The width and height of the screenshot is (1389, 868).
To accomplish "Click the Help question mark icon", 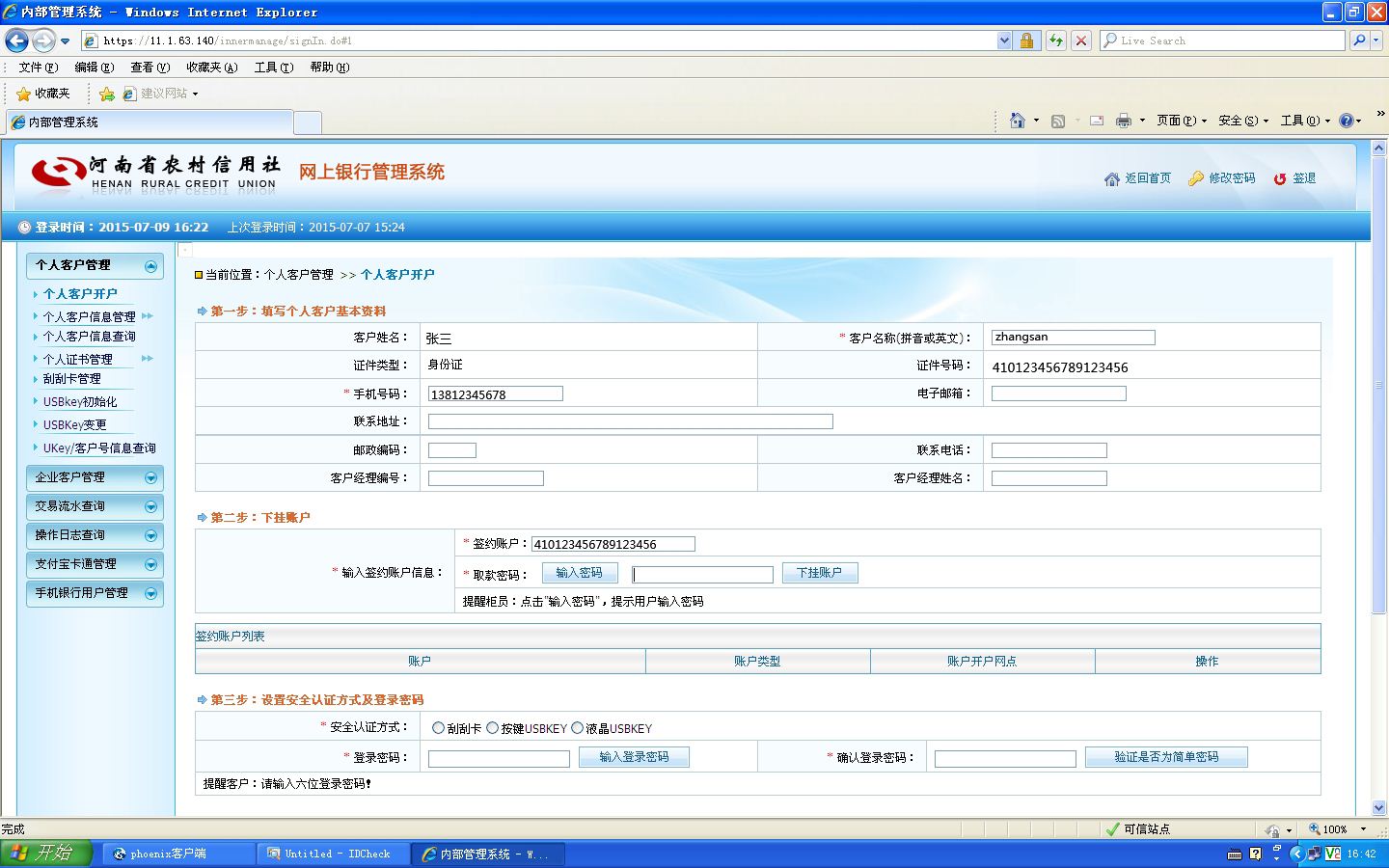I will pos(1347,121).
